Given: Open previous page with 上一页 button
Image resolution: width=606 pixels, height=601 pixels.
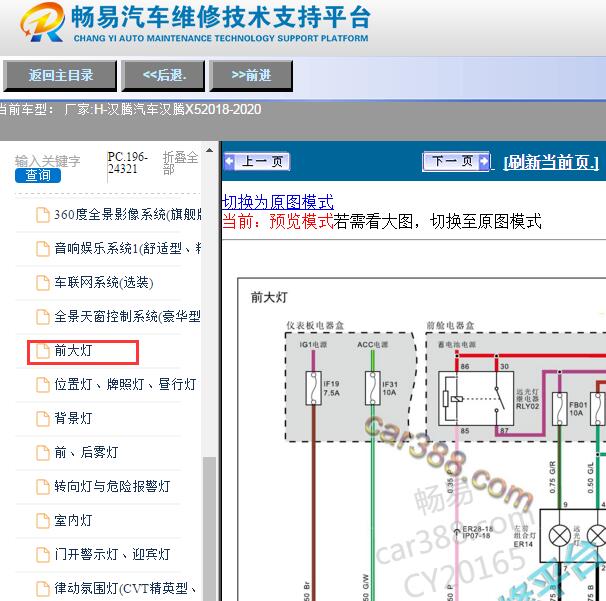Looking at the screenshot, I should pos(257,161).
